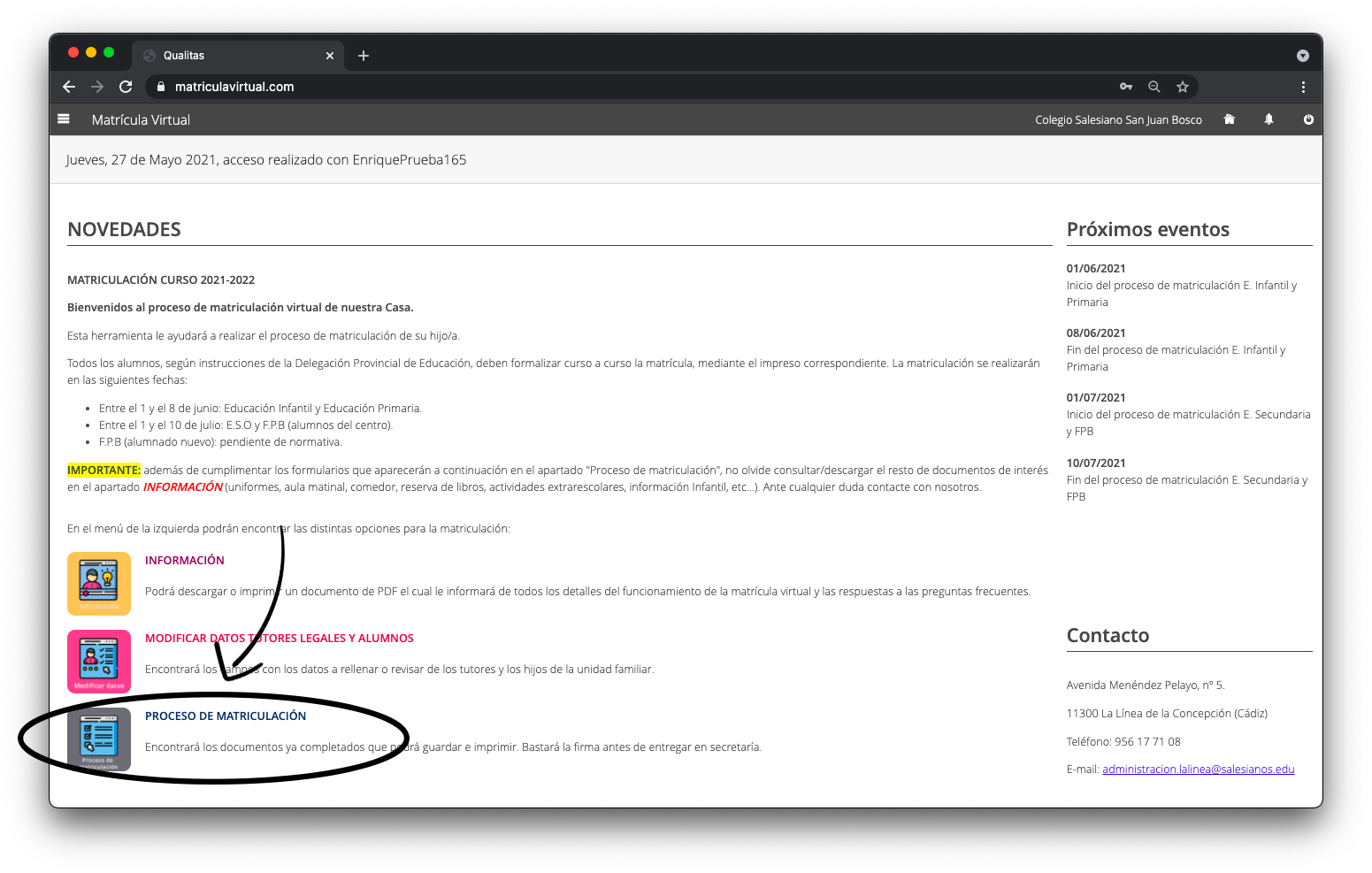Screen dimensions: 1372x873
Task: Open notifications bell icon
Action: [x=1269, y=119]
